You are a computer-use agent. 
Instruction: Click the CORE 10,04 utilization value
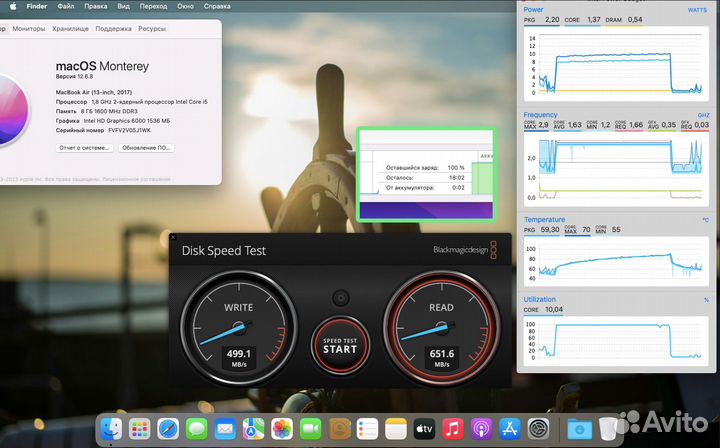543,309
